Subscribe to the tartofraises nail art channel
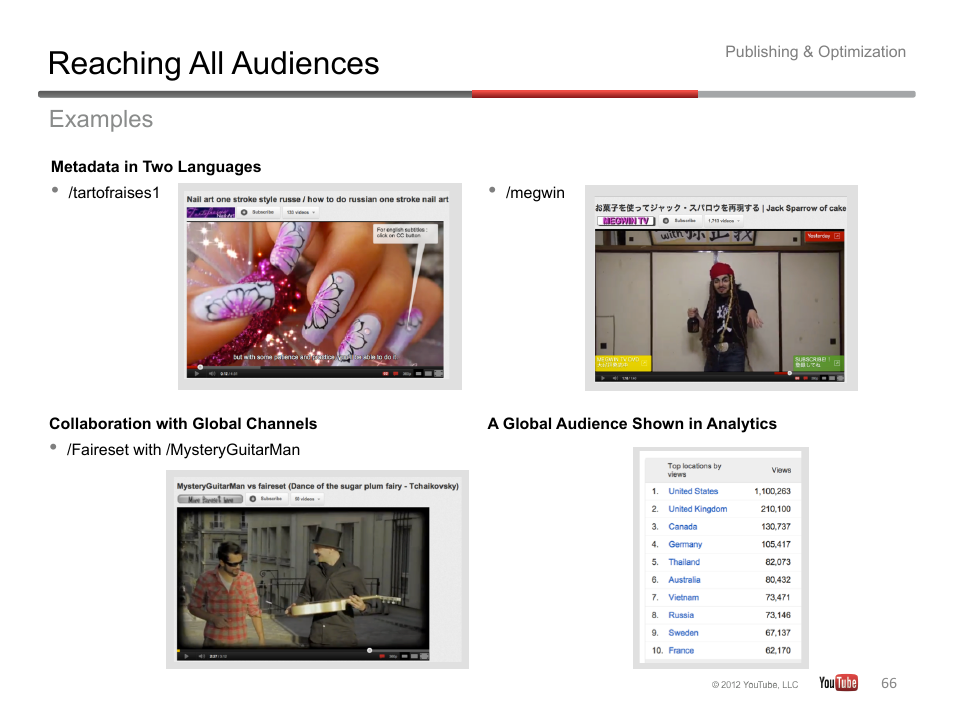The height and width of the screenshot is (716, 954). (257, 212)
